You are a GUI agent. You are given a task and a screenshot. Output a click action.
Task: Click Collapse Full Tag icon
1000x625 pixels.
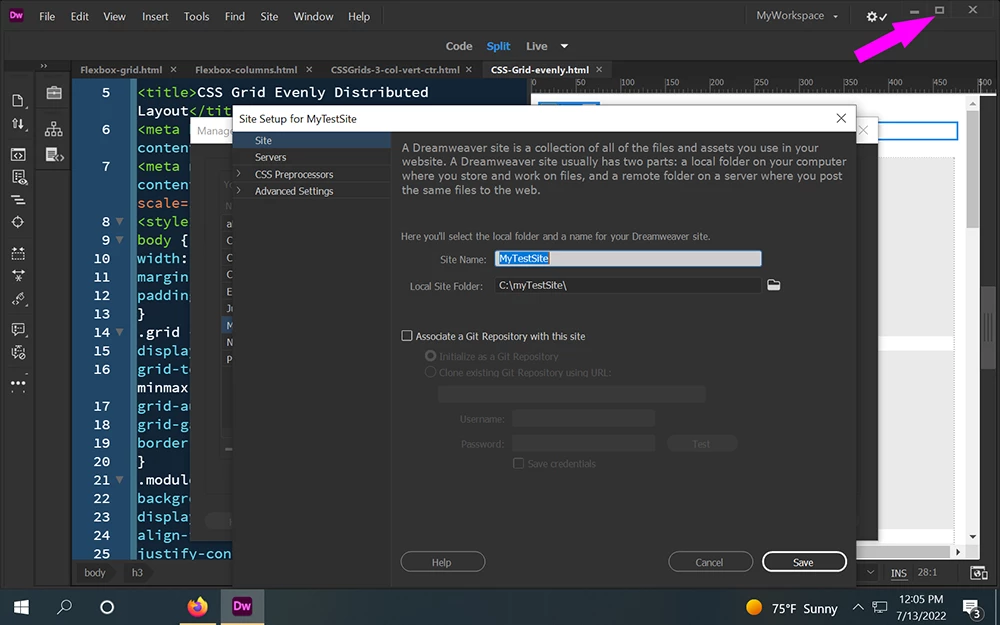(18, 253)
